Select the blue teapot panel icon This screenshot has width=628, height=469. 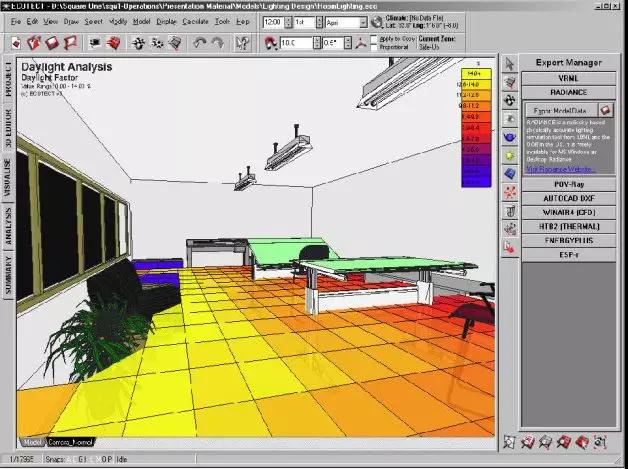(x=509, y=137)
